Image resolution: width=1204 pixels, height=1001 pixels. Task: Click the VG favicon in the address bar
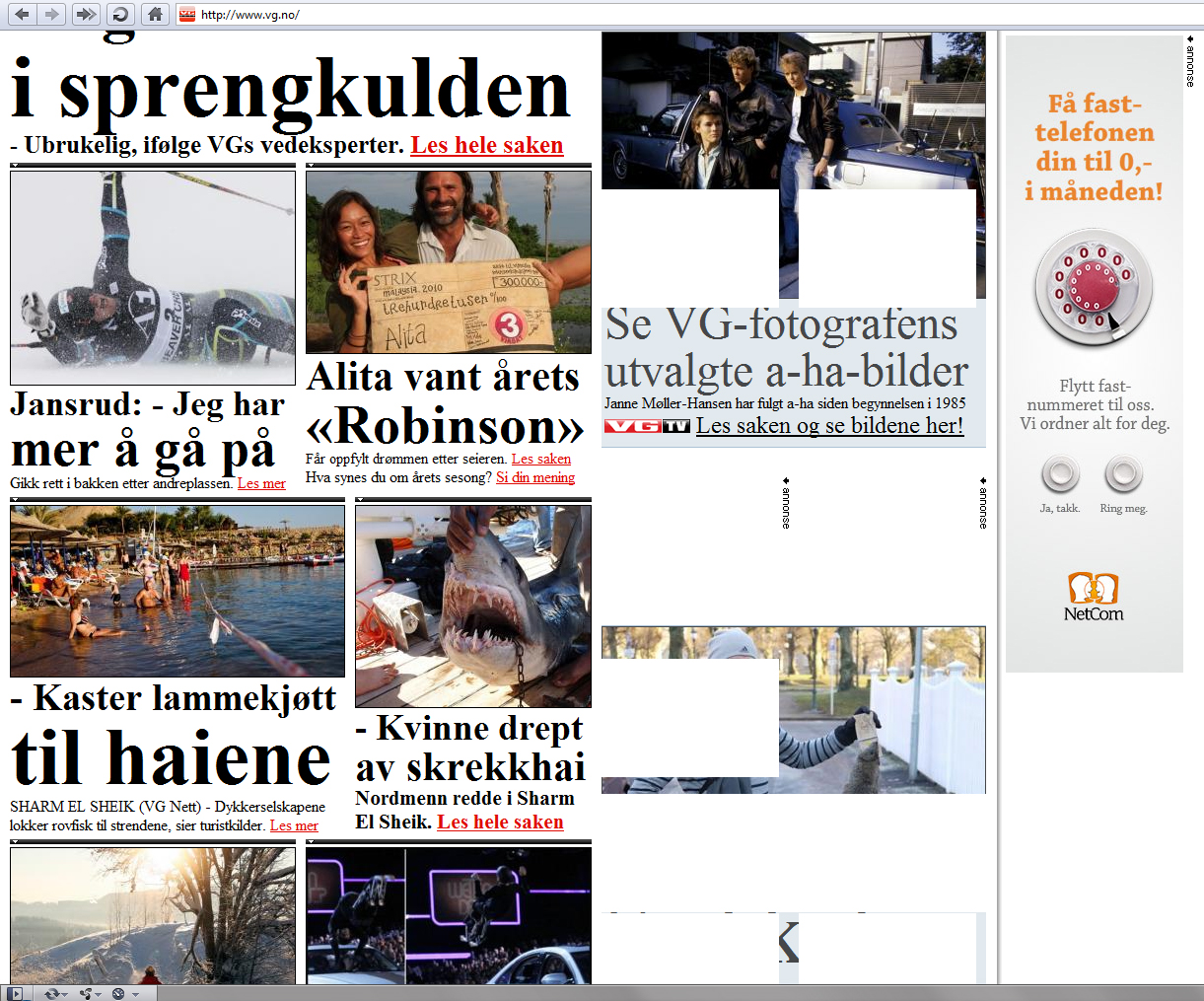[186, 15]
